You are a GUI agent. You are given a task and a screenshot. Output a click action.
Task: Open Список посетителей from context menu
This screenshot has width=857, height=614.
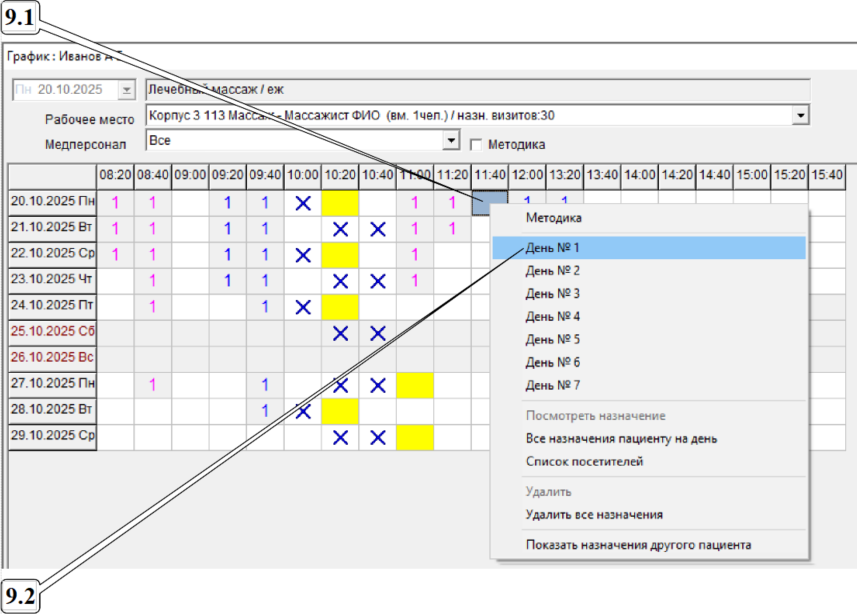(x=584, y=462)
